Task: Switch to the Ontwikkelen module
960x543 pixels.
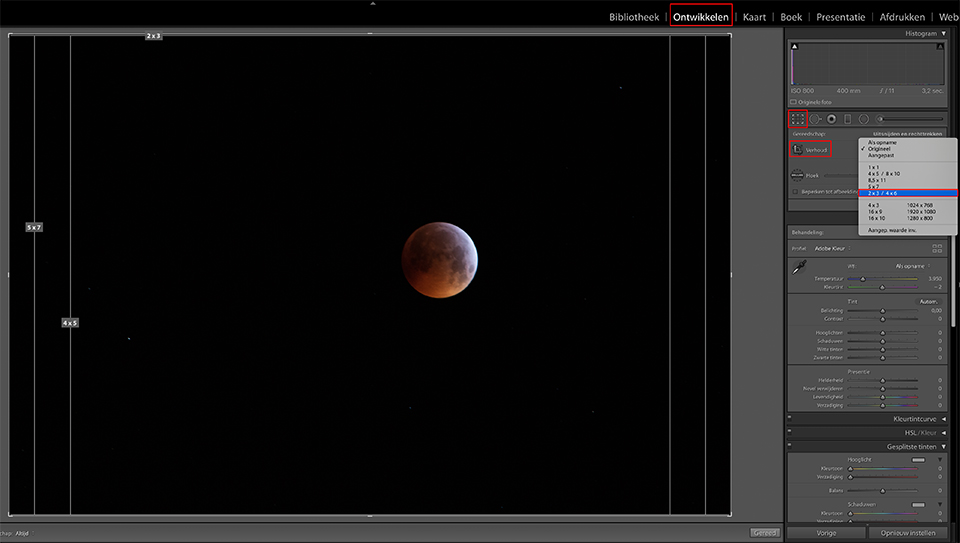Action: [701, 17]
